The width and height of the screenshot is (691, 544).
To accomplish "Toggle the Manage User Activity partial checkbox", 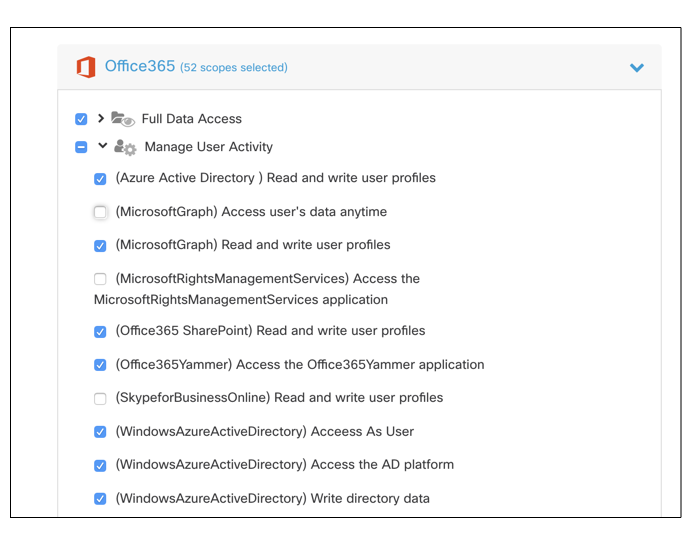I will tap(81, 147).
